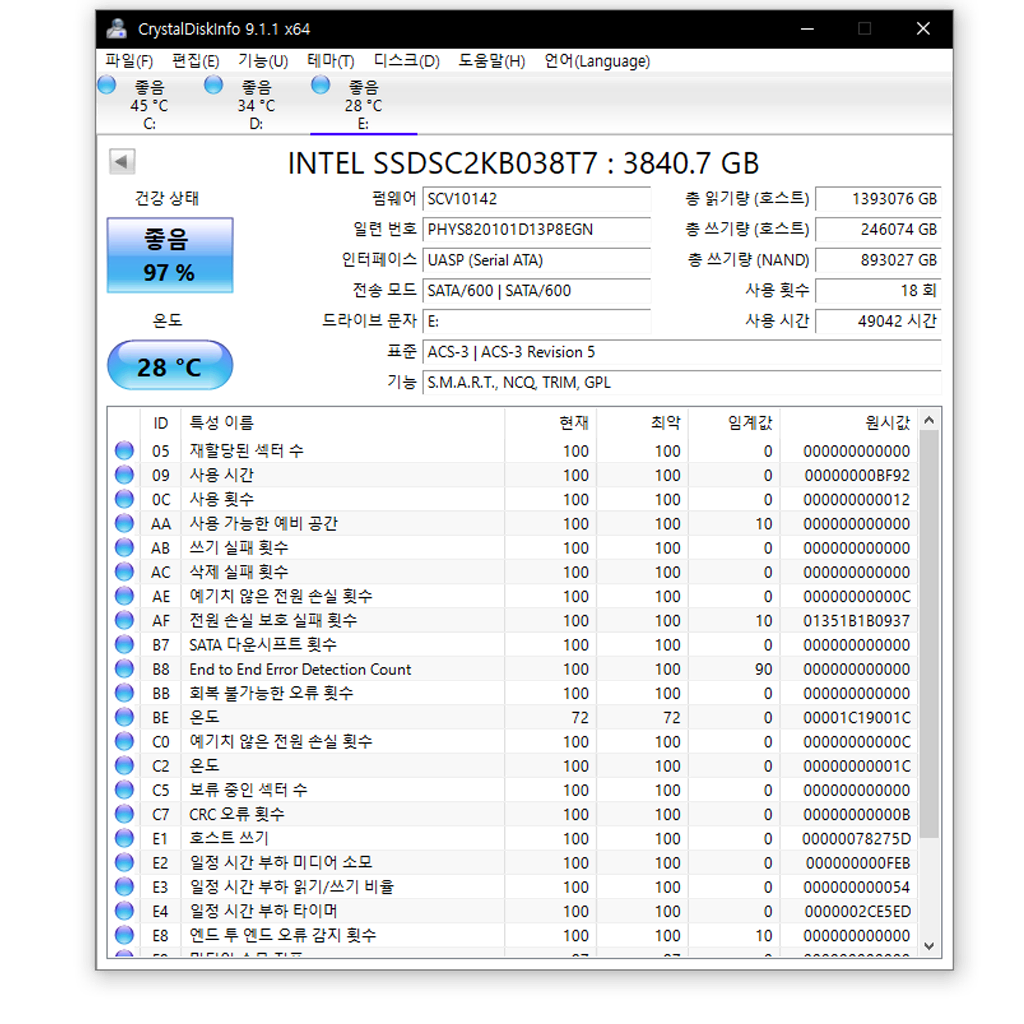Click the blue status orb for drive E:
Screen dimensions: 1024x1024
(x=321, y=85)
